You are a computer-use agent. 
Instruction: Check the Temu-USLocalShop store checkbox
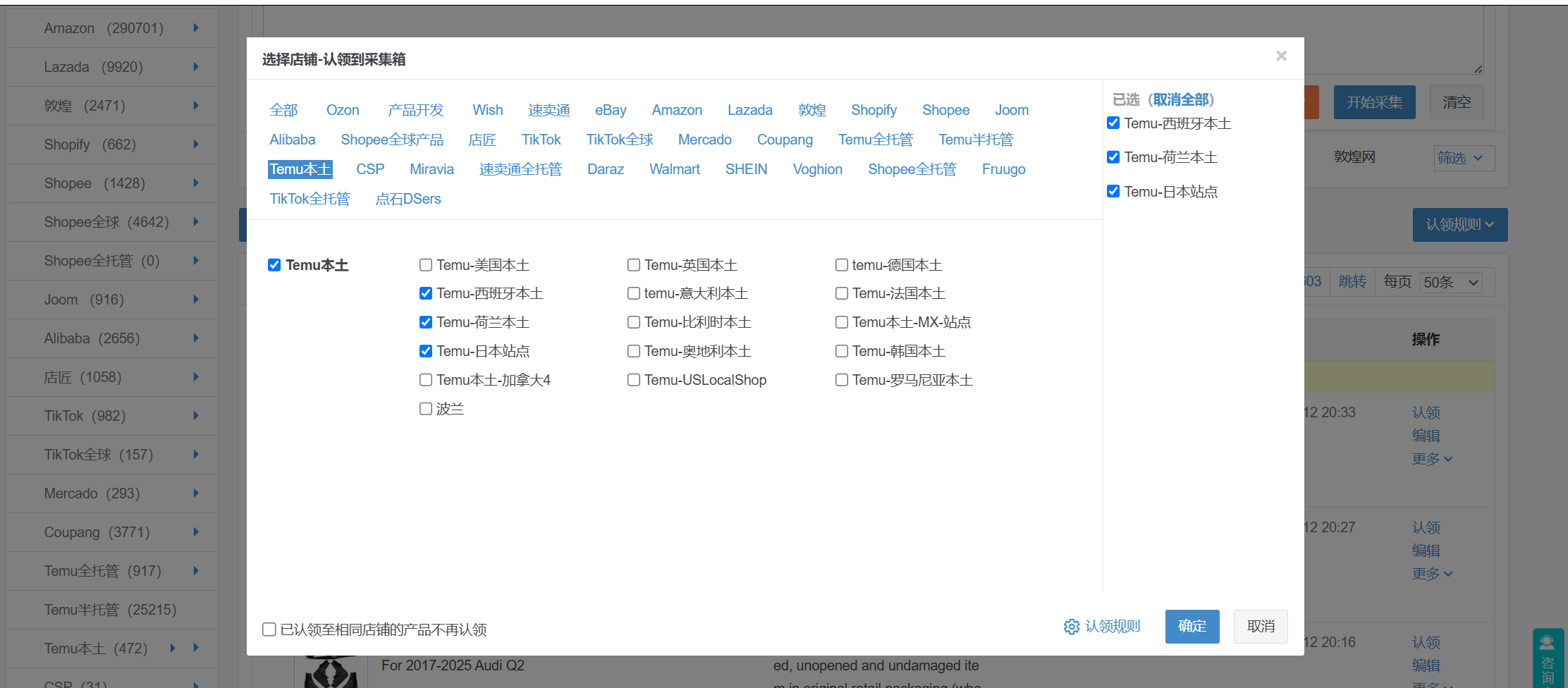tap(634, 380)
